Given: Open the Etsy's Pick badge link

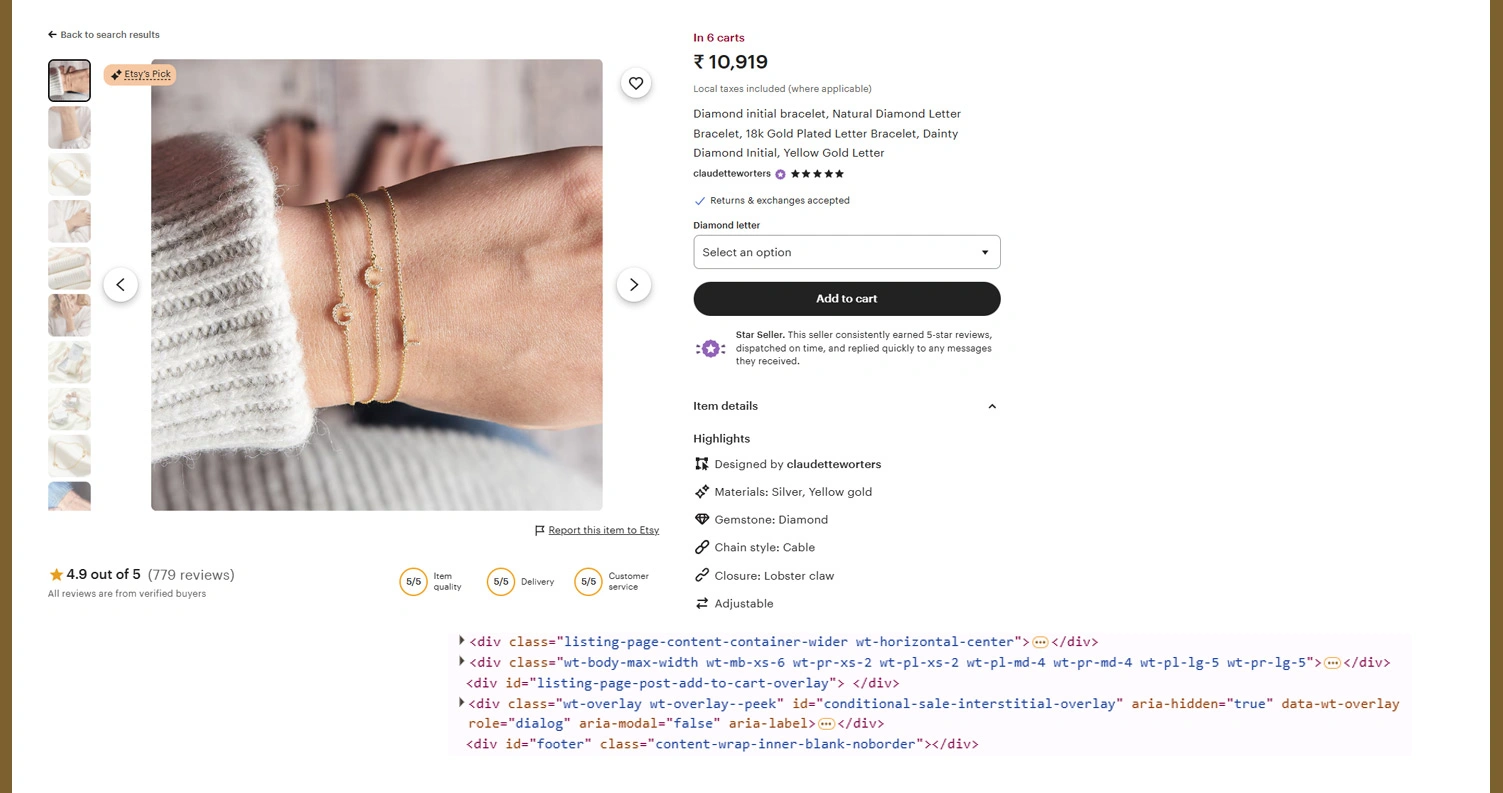Looking at the screenshot, I should (x=140, y=75).
